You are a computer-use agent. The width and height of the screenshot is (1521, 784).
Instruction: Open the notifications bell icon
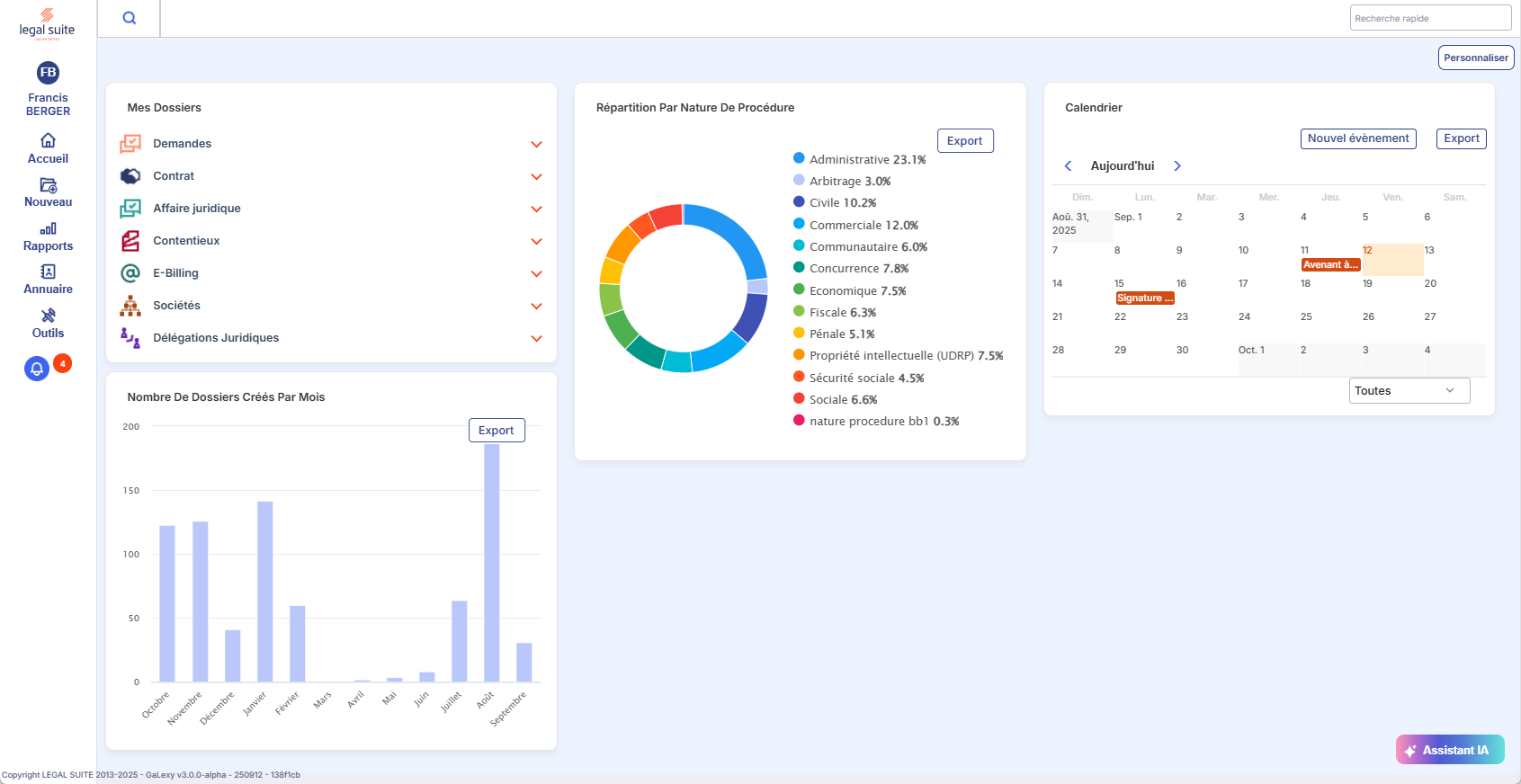pos(37,369)
